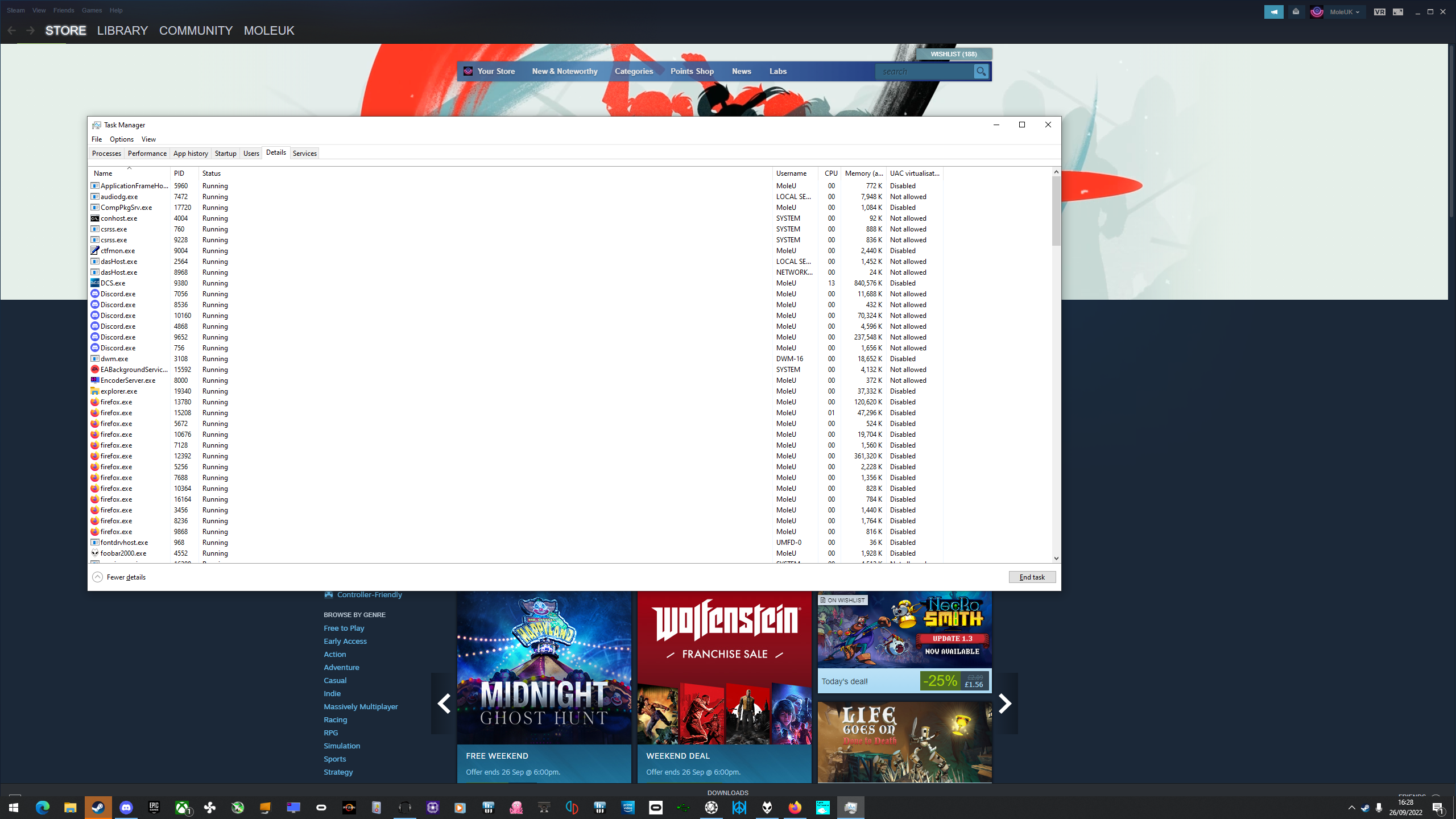Screen dimensions: 1456x819
Task: Open Steam from the Windows taskbar
Action: [98, 807]
